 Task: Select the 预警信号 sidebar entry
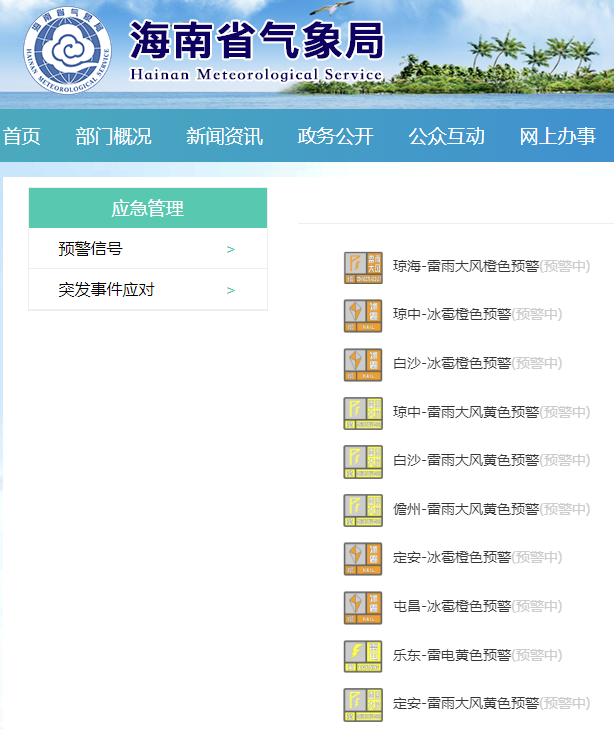pos(148,248)
